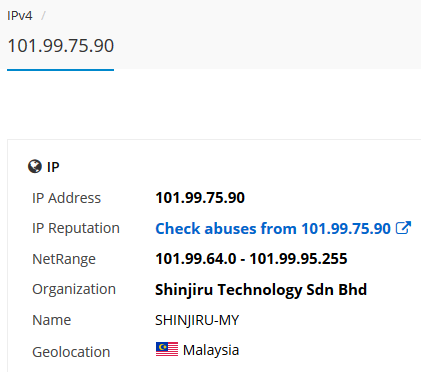421x372 pixels.
Task: Select the 101.99.75.90 page title tab
Action: 61,46
